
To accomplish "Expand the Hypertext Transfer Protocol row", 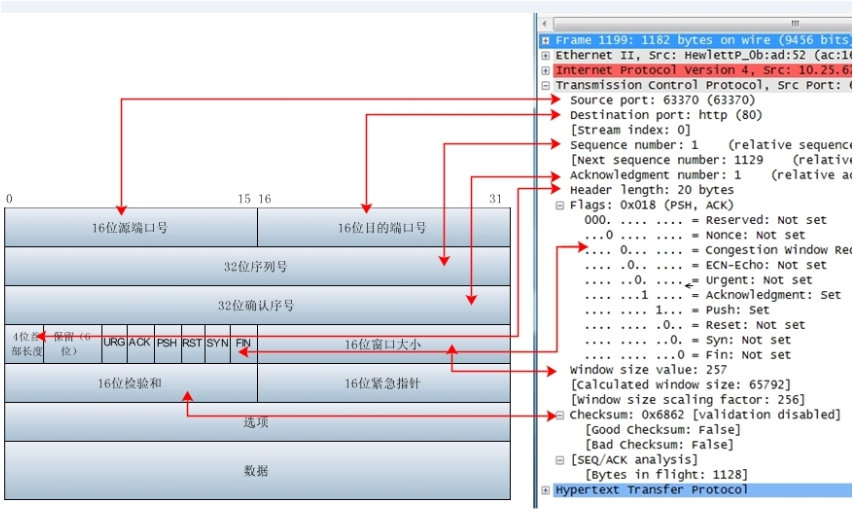I will 545,490.
